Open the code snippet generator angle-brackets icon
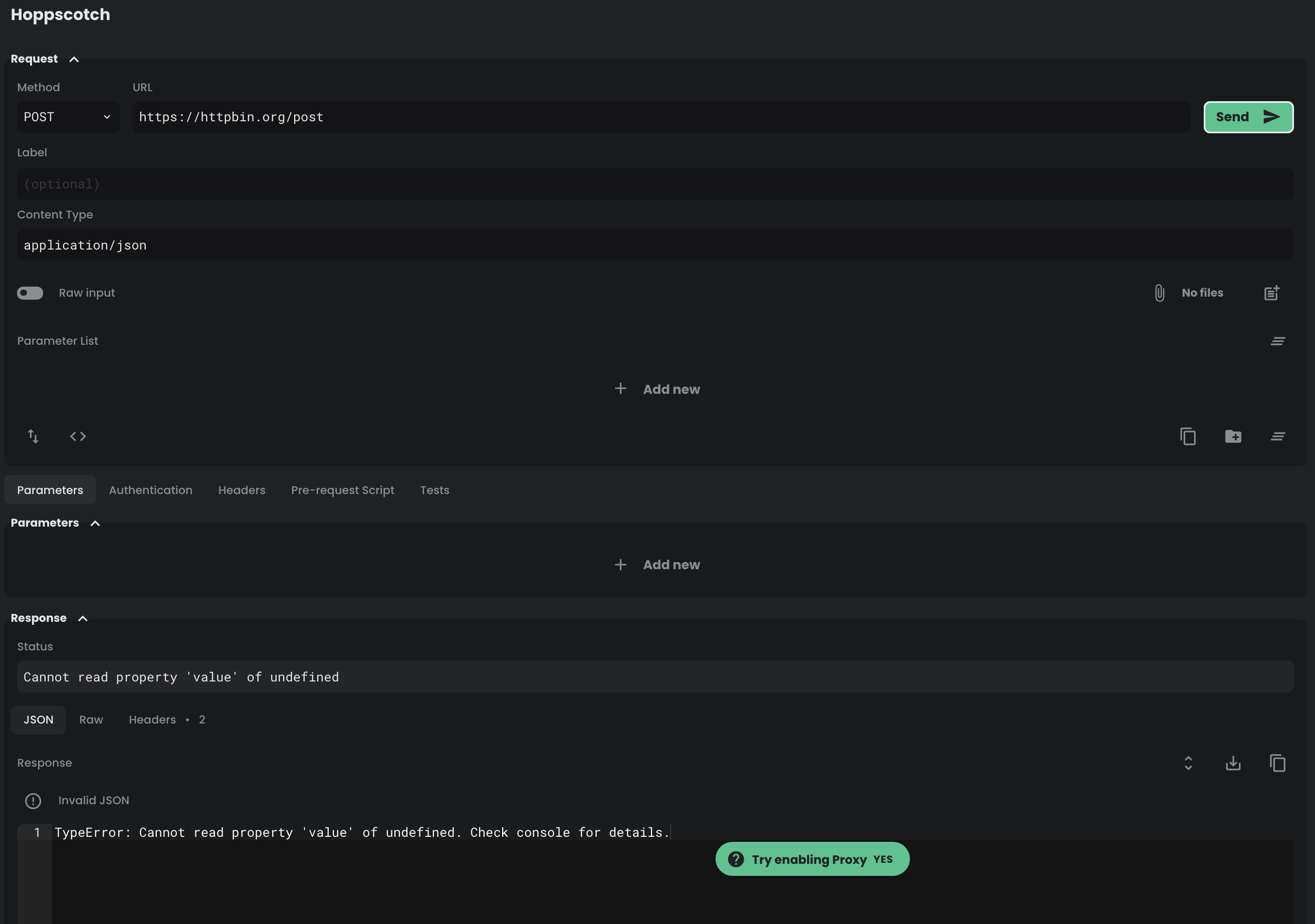 click(x=78, y=435)
